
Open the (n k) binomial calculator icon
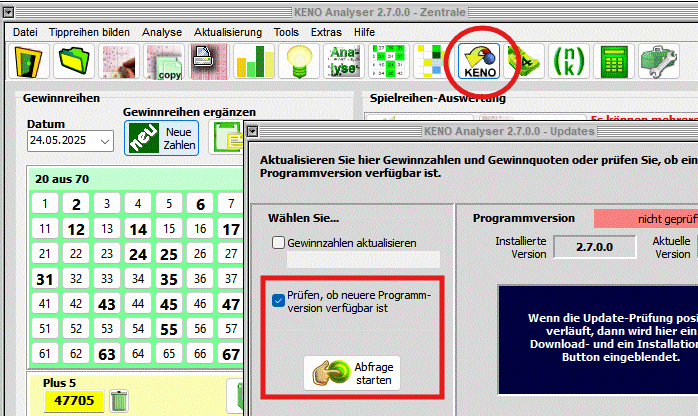click(x=569, y=61)
